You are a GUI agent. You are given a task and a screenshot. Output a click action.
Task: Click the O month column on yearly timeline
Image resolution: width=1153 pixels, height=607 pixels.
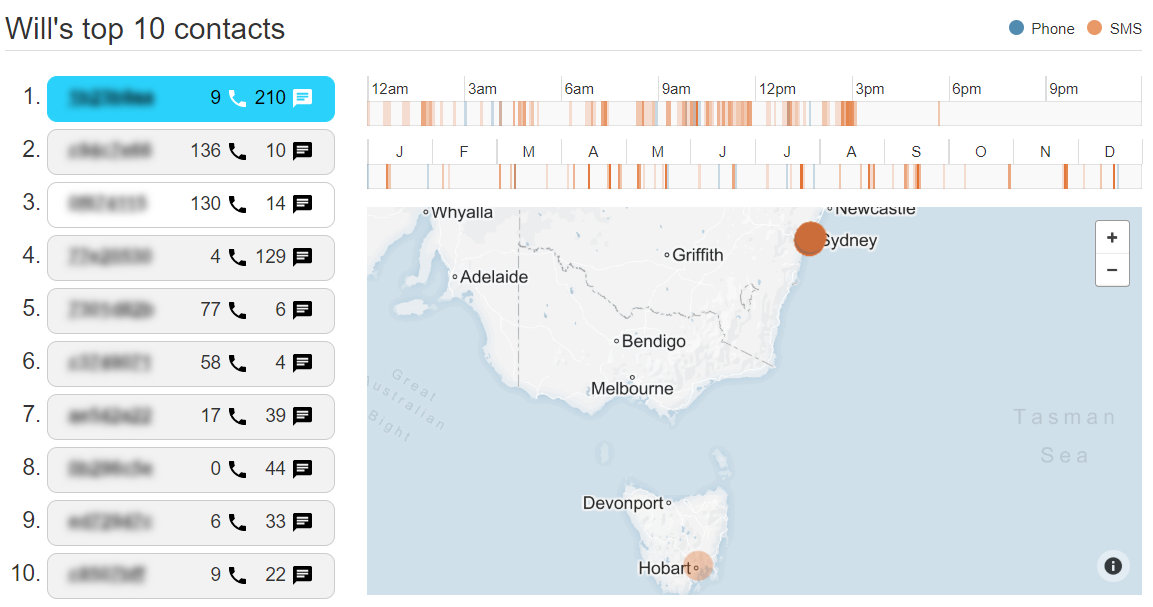(980, 152)
